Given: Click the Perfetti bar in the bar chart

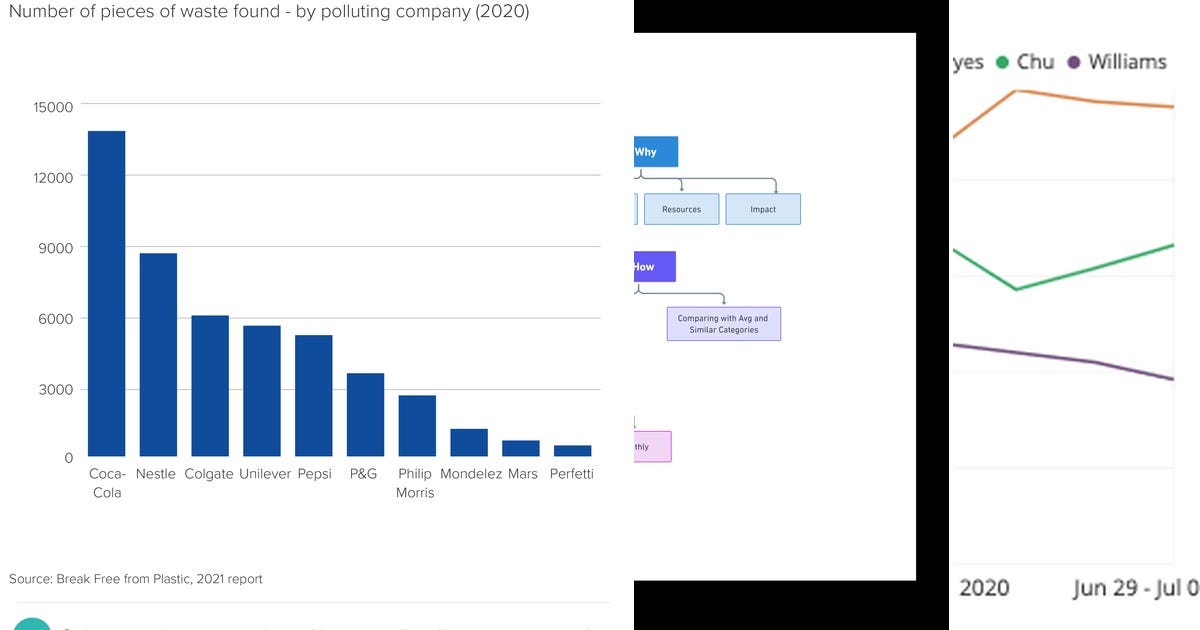Looking at the screenshot, I should click(571, 451).
